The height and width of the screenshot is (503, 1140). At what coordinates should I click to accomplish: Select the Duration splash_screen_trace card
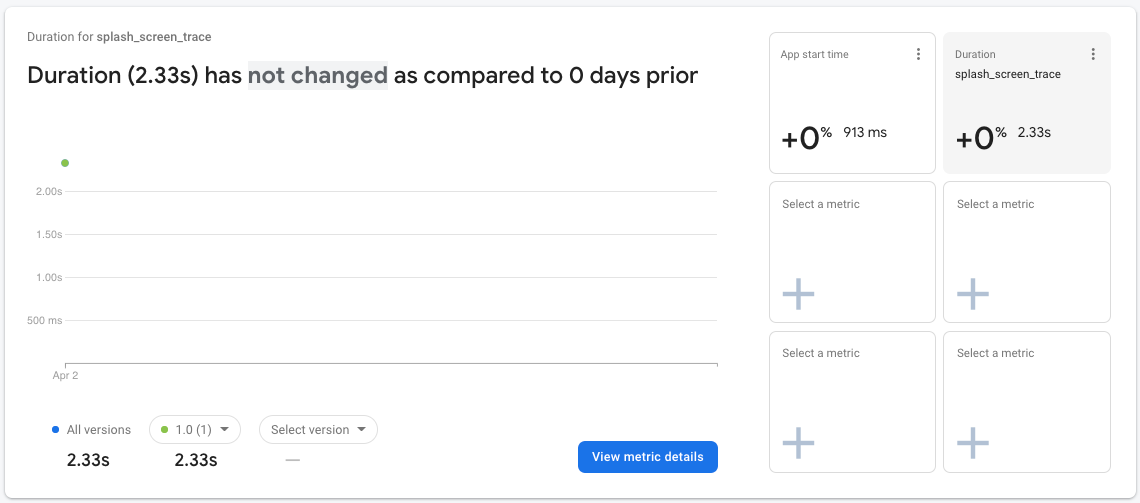[x=1027, y=103]
